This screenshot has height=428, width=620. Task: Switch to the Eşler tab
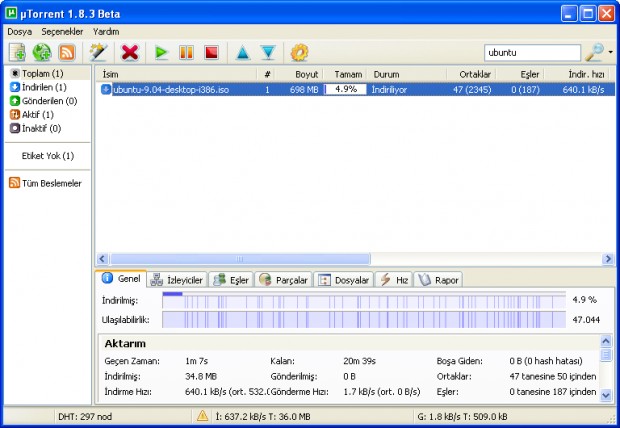[x=231, y=280]
